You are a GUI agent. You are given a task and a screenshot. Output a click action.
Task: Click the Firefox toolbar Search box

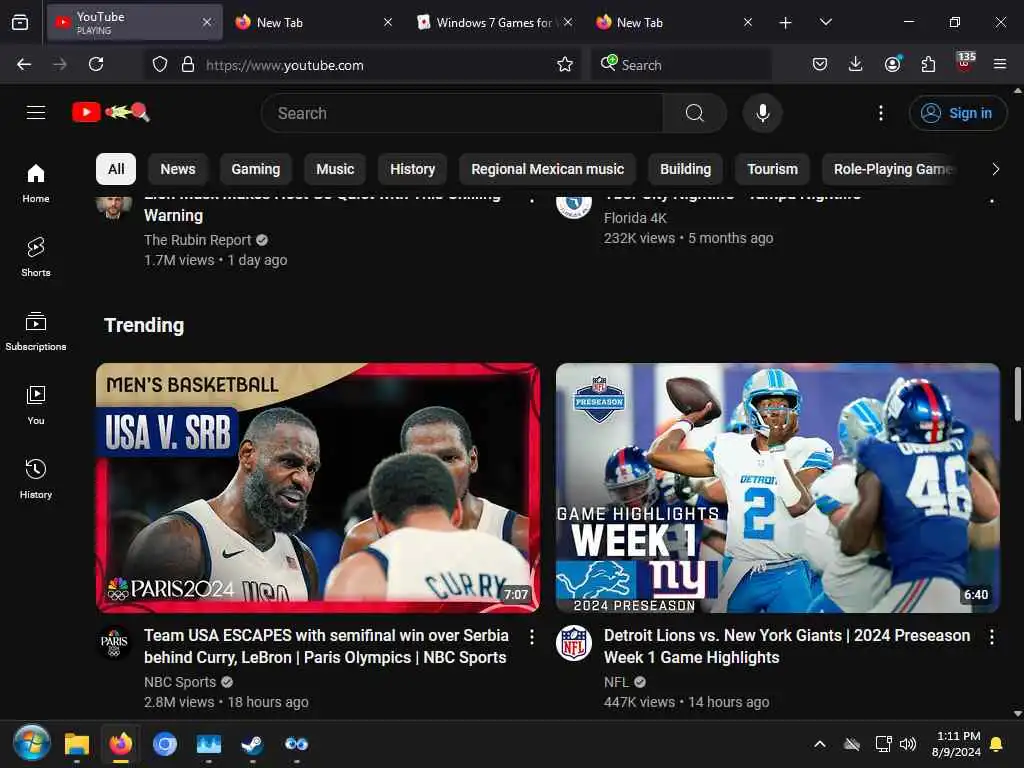(x=682, y=65)
